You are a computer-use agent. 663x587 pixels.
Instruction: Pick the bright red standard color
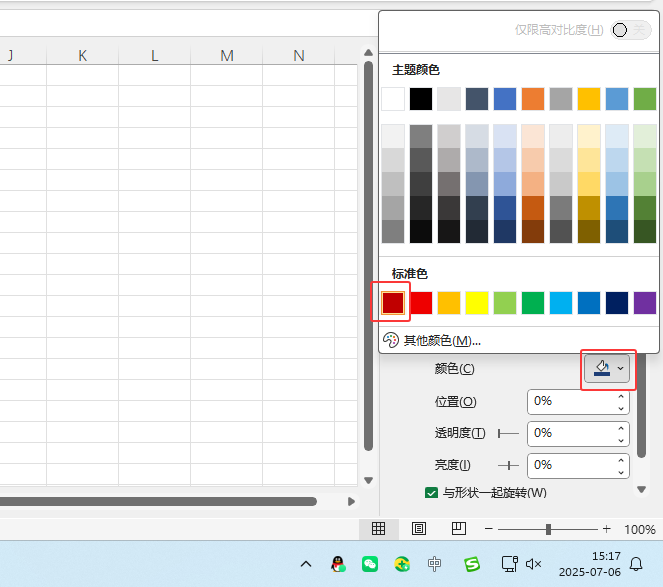click(421, 303)
